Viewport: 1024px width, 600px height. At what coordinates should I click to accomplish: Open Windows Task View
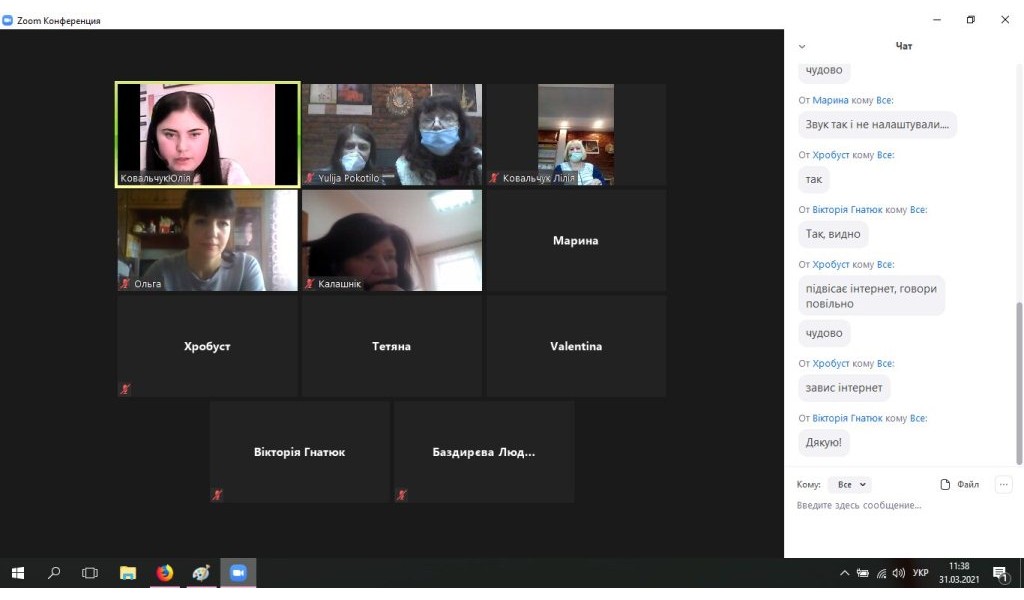point(90,573)
